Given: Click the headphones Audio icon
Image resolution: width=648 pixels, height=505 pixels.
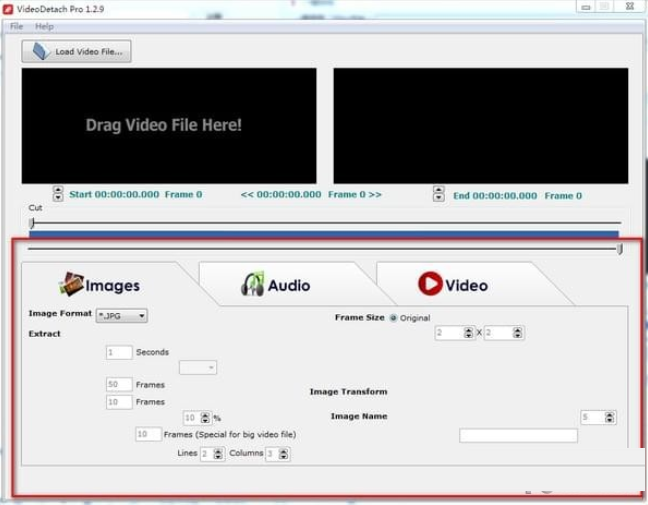Looking at the screenshot, I should pyautogui.click(x=253, y=284).
